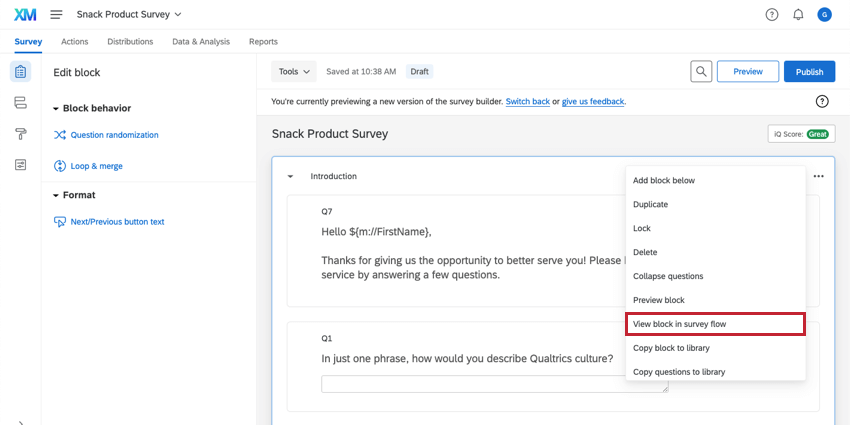This screenshot has width=850, height=425.
Task: Open the hamburger navigation menu
Action: pos(56,15)
